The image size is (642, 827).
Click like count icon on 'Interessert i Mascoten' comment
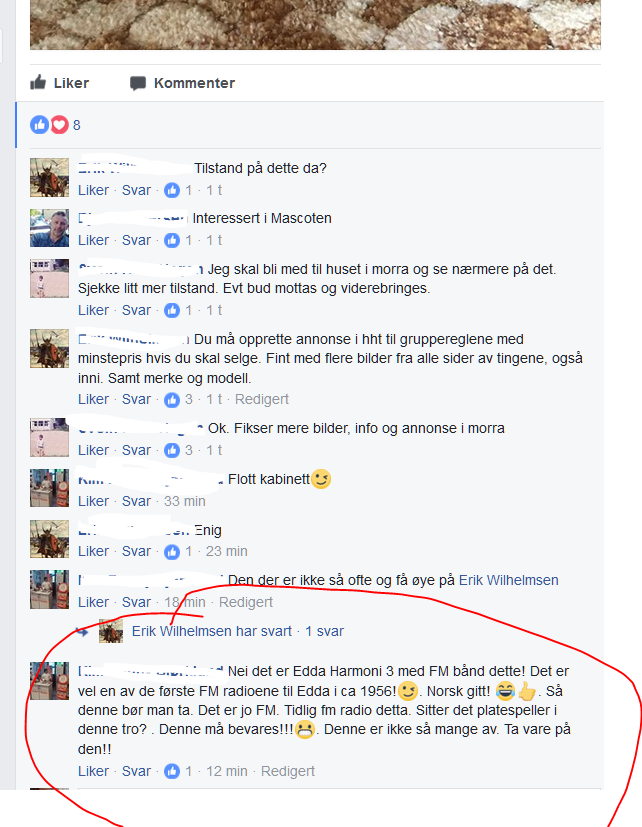[x=172, y=241]
